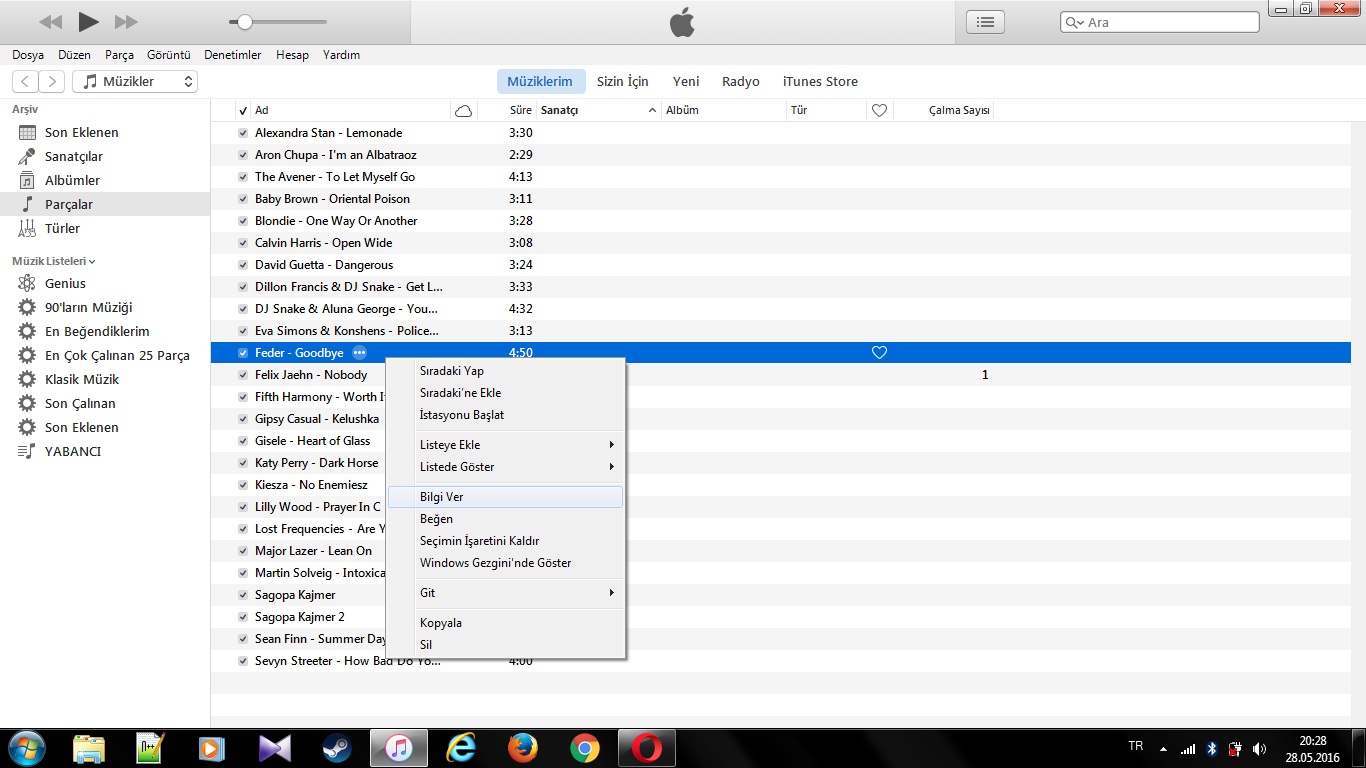Switch to iTunes Store tab
This screenshot has width=1366, height=768.
[820, 82]
